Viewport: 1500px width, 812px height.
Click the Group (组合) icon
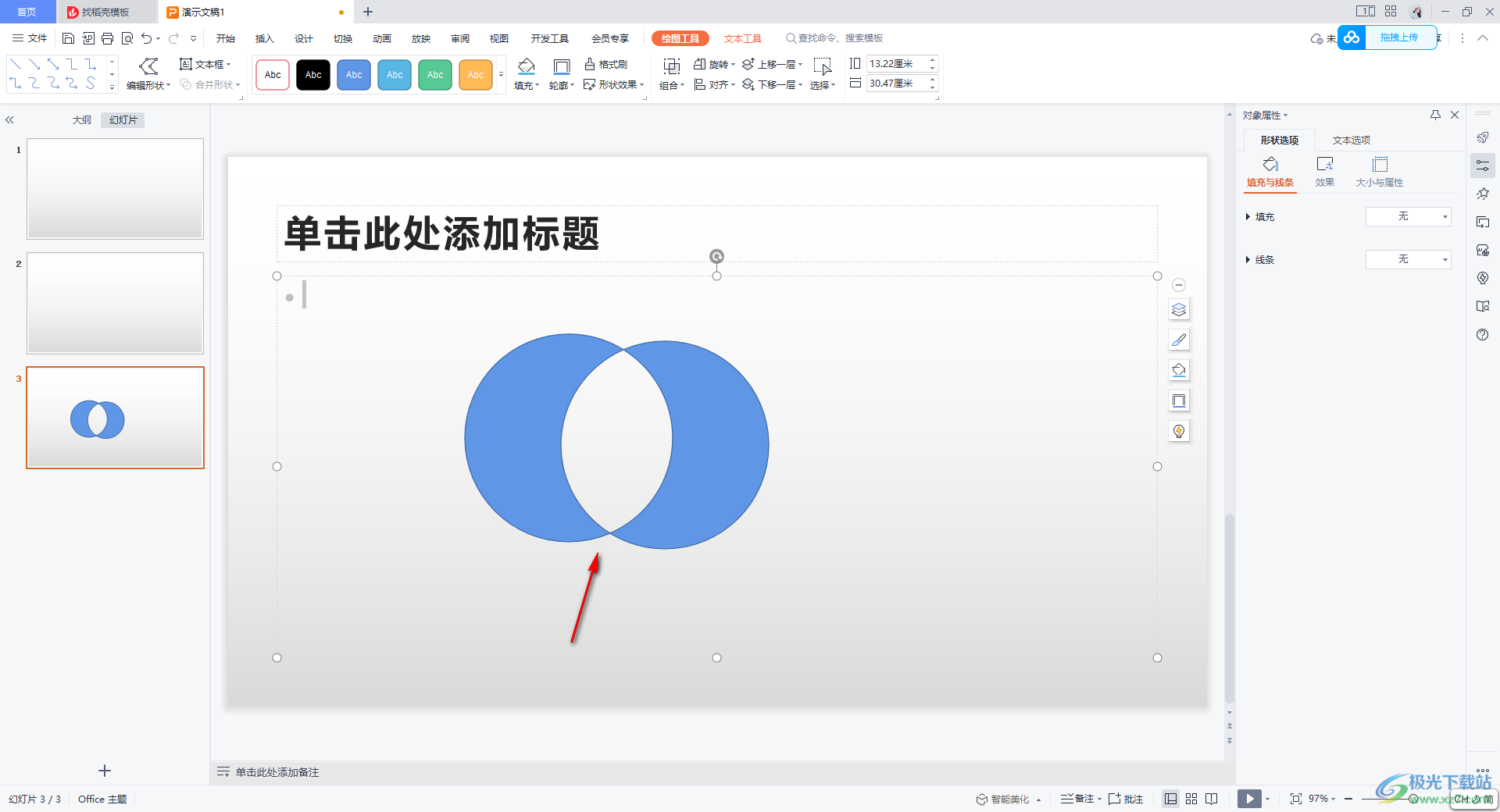[671, 67]
